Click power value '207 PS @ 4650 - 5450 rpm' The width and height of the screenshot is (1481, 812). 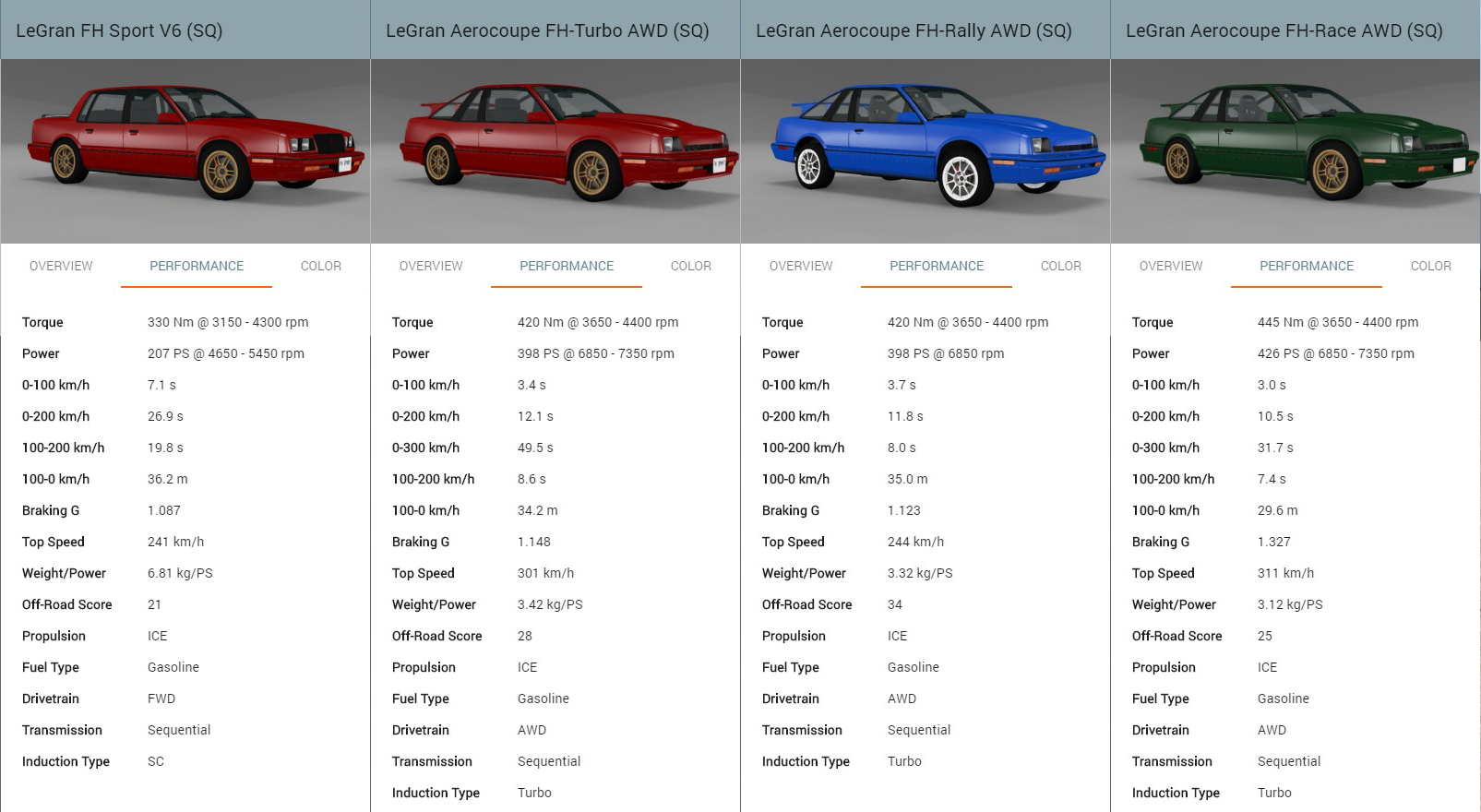(x=226, y=353)
